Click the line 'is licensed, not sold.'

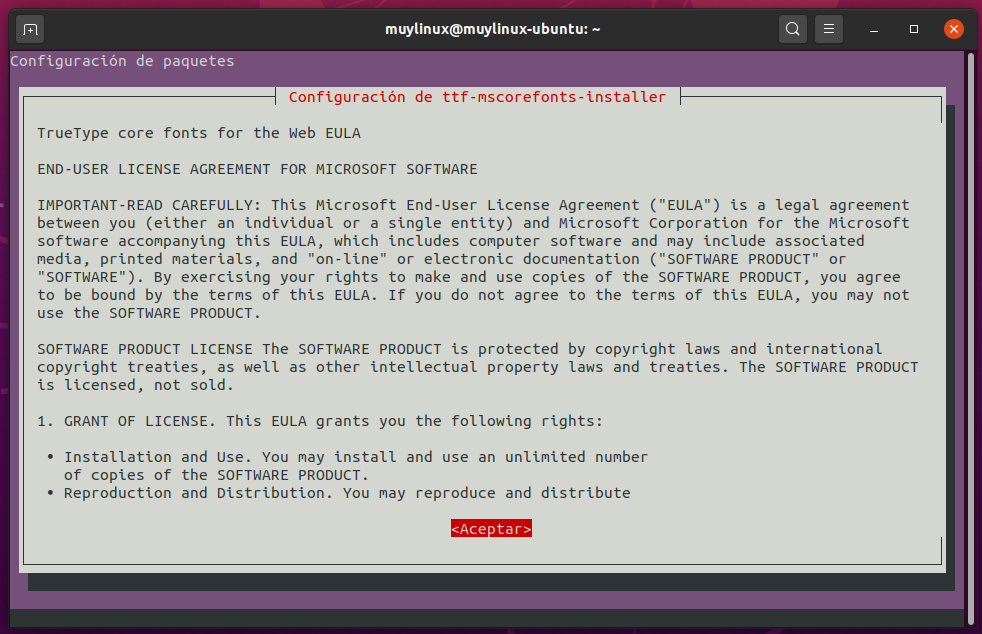pyautogui.click(x=135, y=385)
